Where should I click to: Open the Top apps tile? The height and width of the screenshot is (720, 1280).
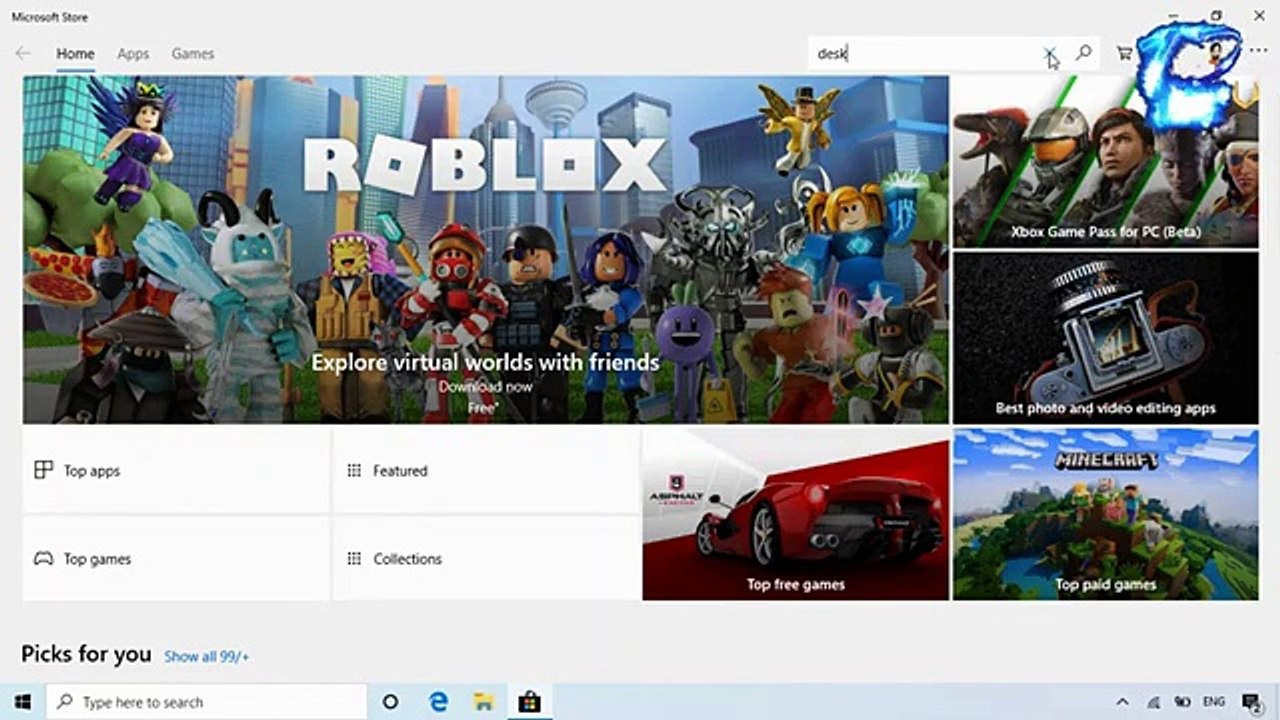click(x=176, y=471)
